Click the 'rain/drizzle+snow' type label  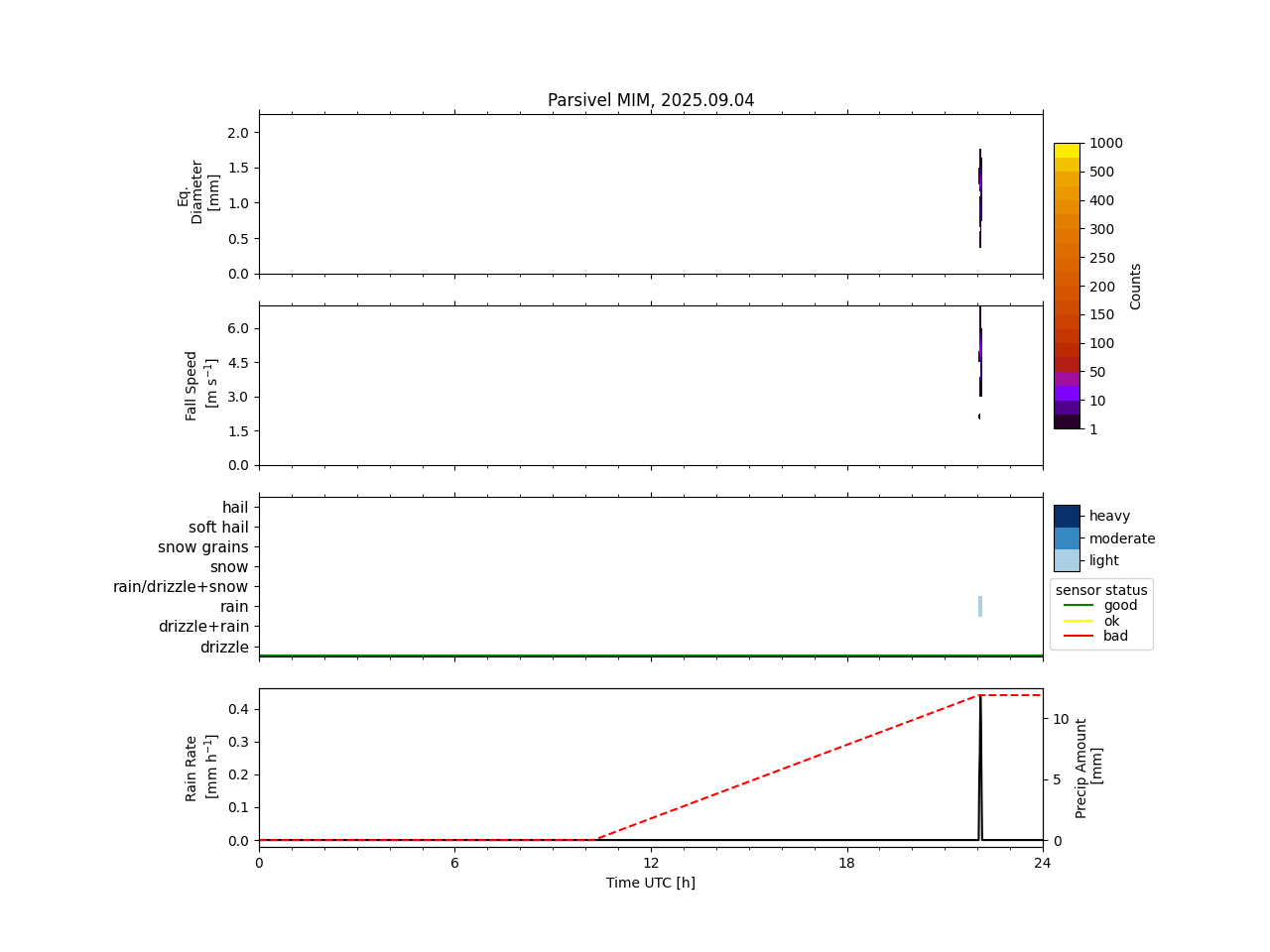[181, 587]
